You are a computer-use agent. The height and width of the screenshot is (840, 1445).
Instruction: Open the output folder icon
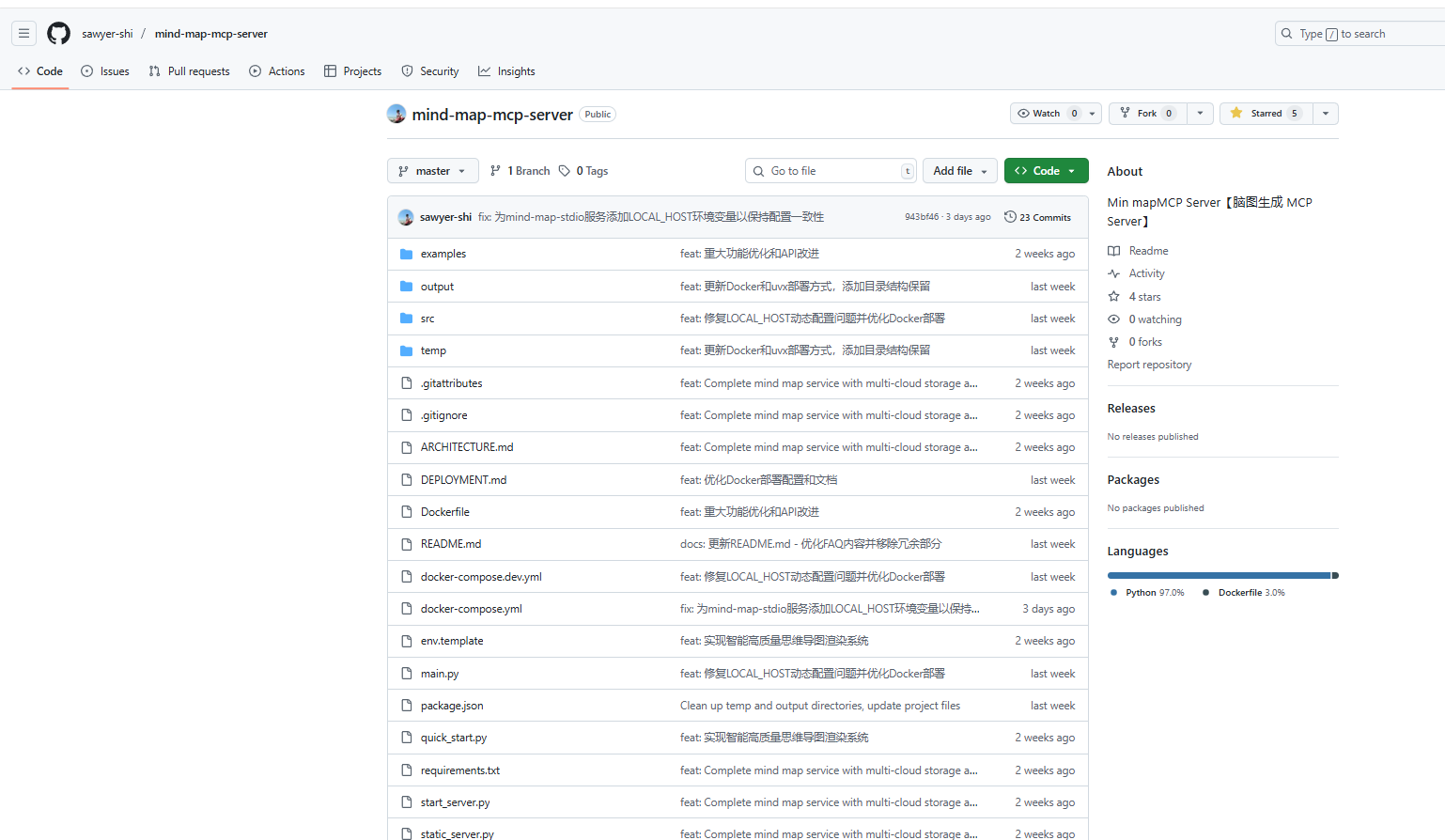point(407,287)
